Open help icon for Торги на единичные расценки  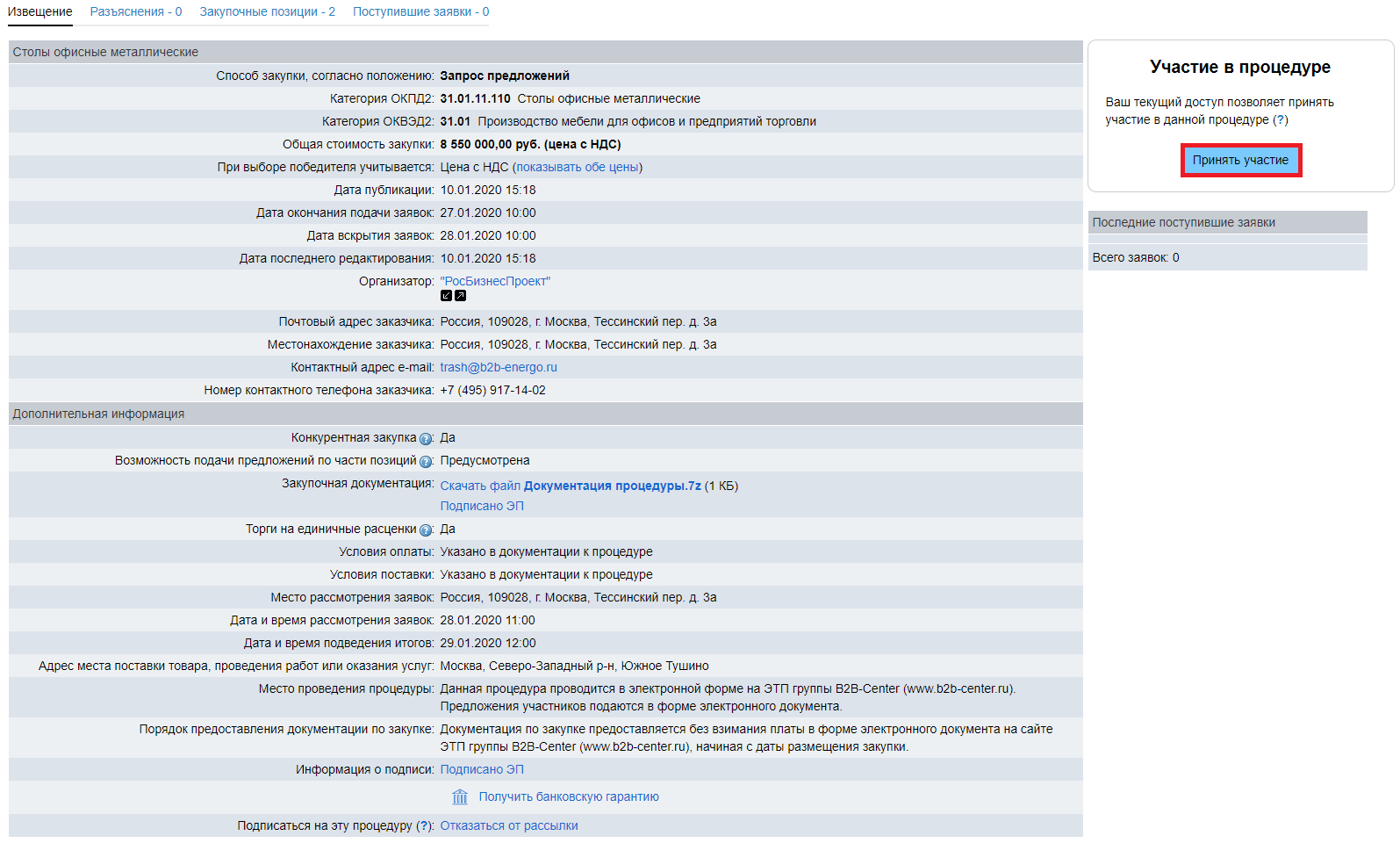(426, 530)
